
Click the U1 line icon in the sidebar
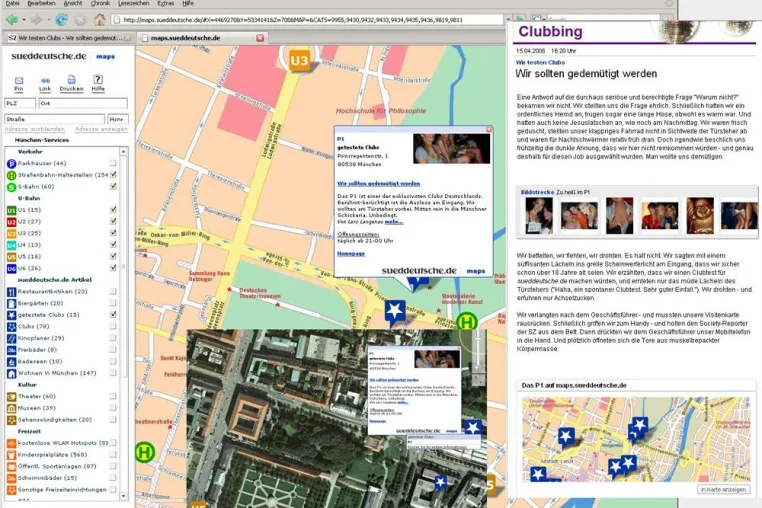pyautogui.click(x=12, y=210)
